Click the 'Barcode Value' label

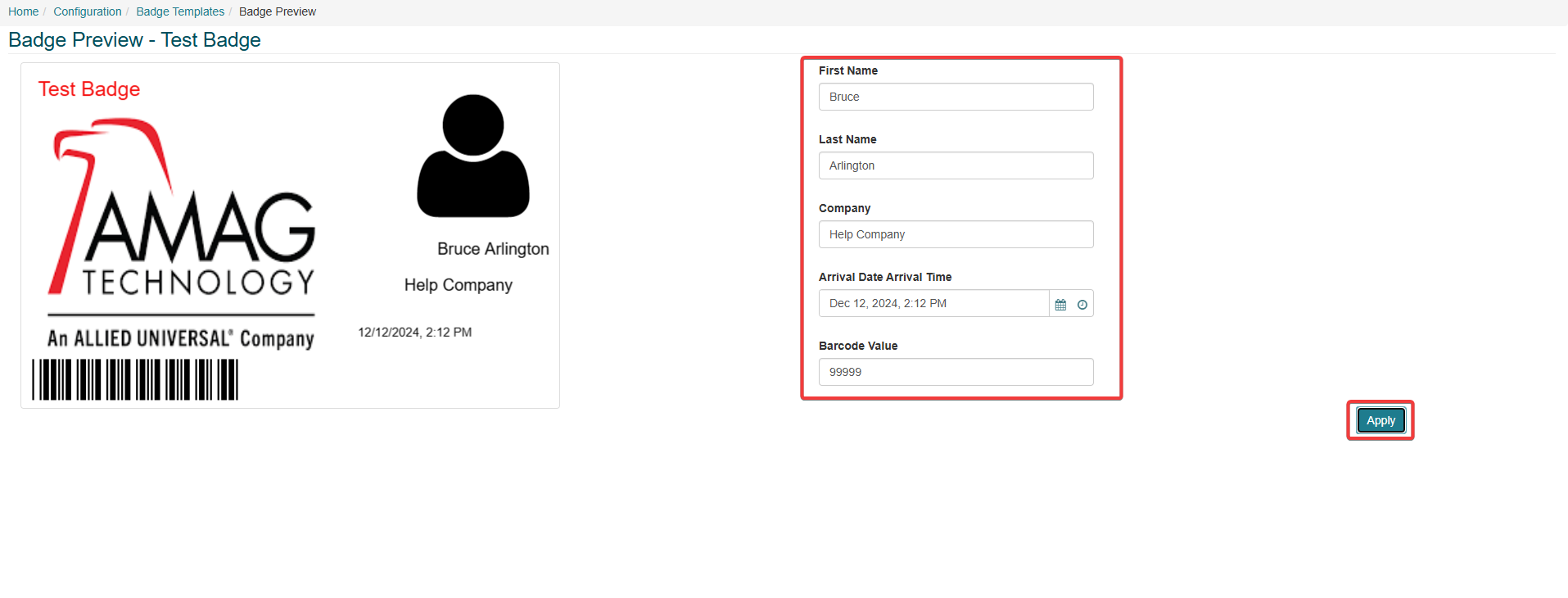pyautogui.click(x=858, y=346)
